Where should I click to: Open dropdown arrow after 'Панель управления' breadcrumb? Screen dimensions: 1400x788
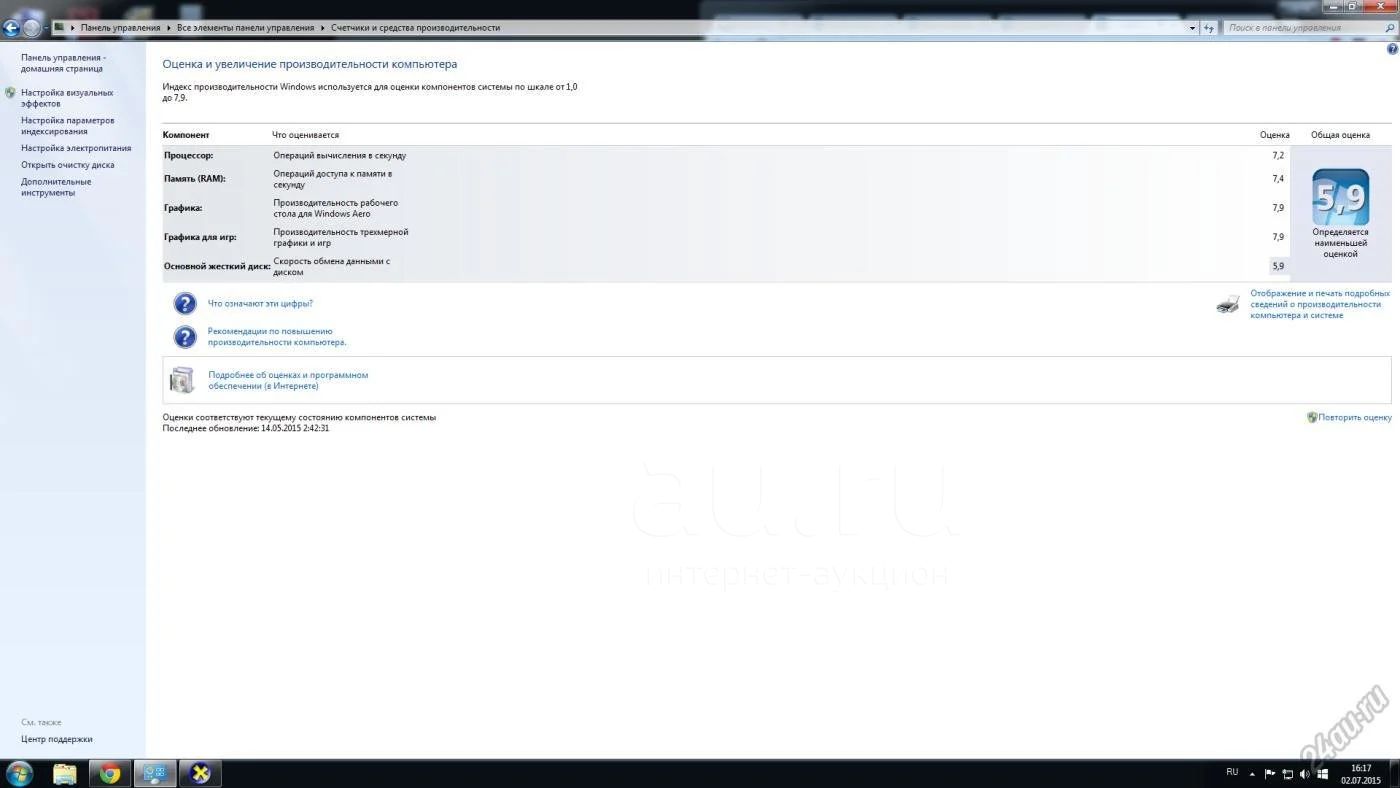169,28
